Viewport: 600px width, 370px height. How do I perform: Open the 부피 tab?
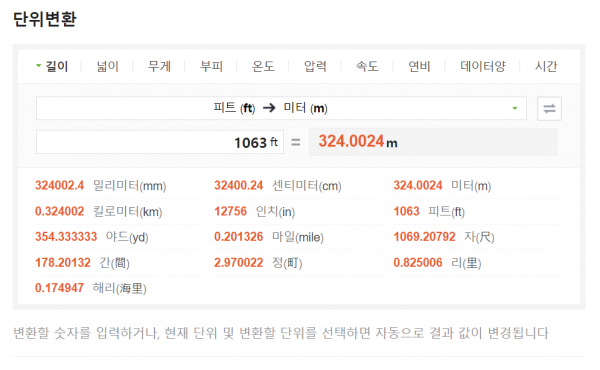[x=211, y=66]
